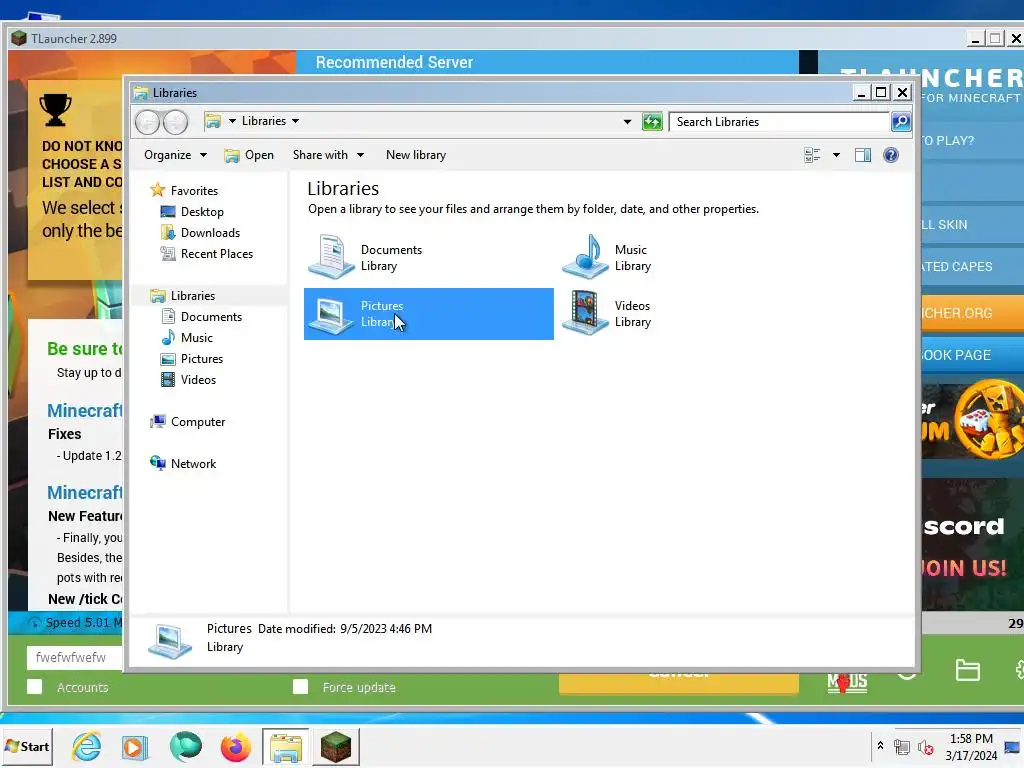Open the Documents Library icon
This screenshot has width=1024, height=768.
[330, 257]
